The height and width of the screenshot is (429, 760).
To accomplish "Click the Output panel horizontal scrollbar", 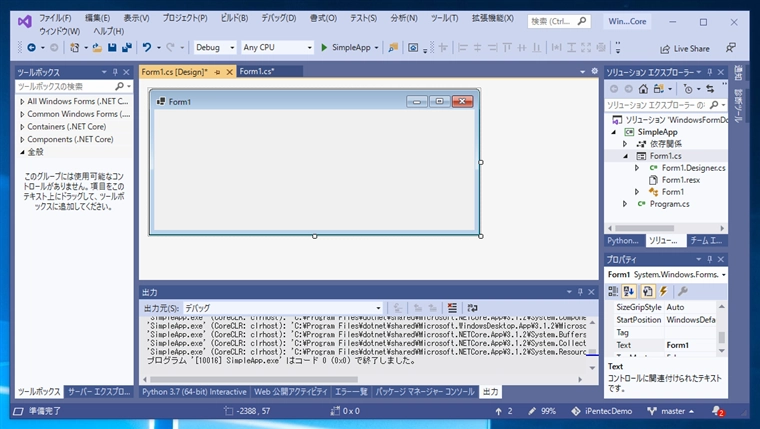I will point(254,380).
